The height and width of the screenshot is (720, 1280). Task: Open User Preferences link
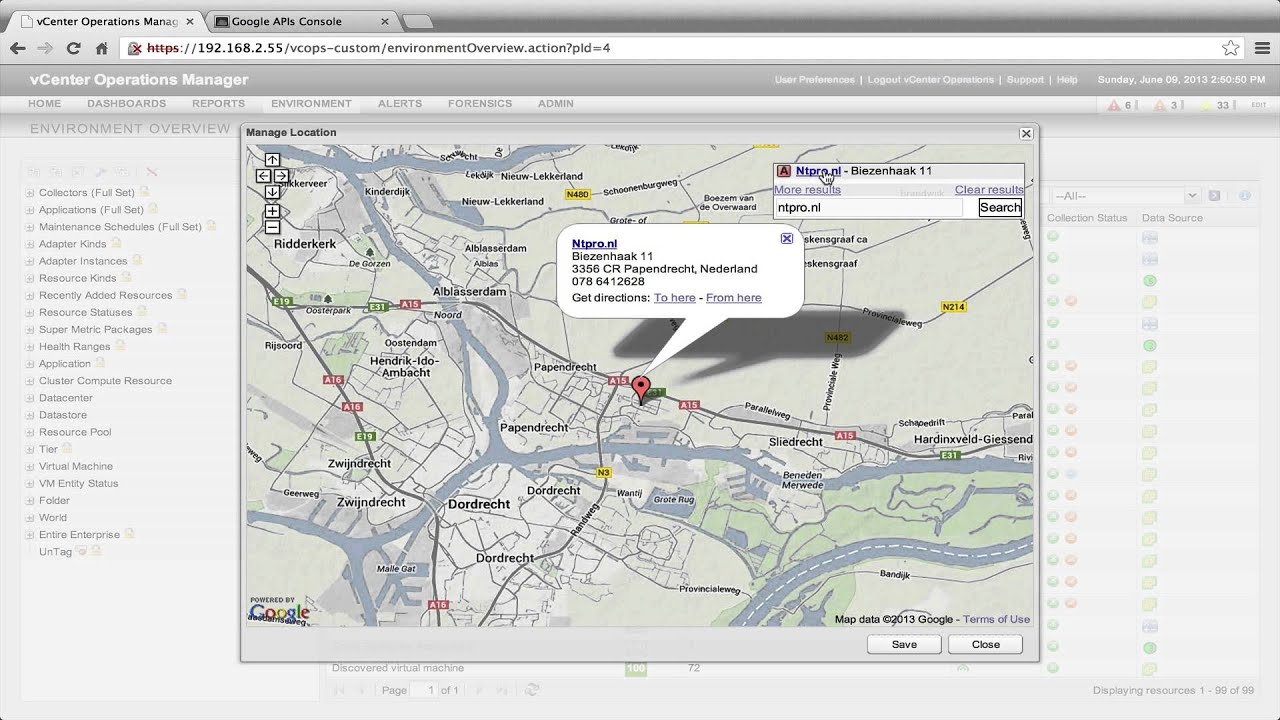coord(815,79)
